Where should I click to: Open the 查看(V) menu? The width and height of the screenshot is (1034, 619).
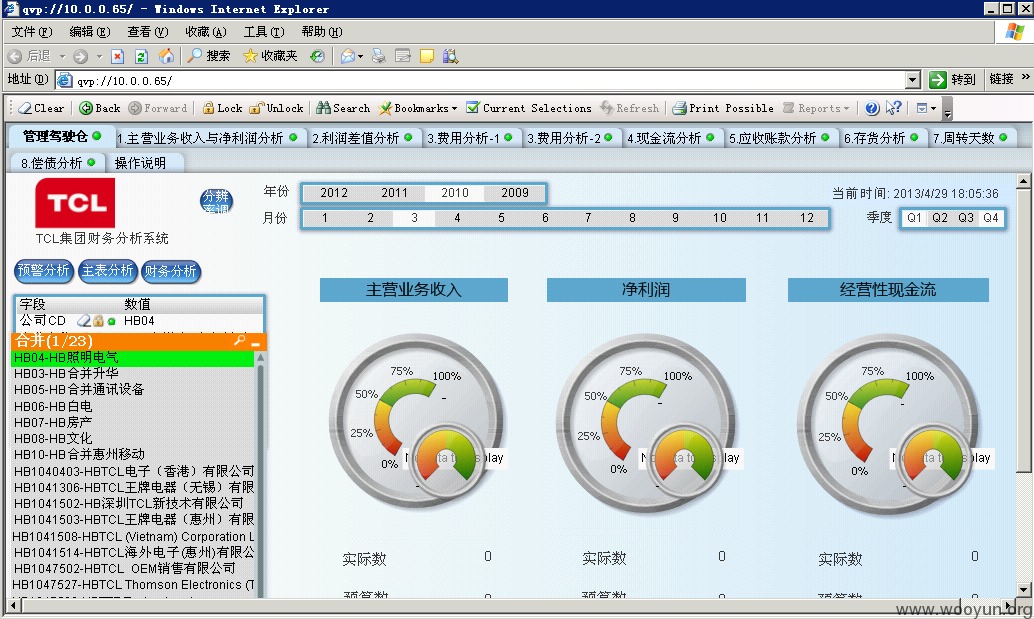(148, 32)
